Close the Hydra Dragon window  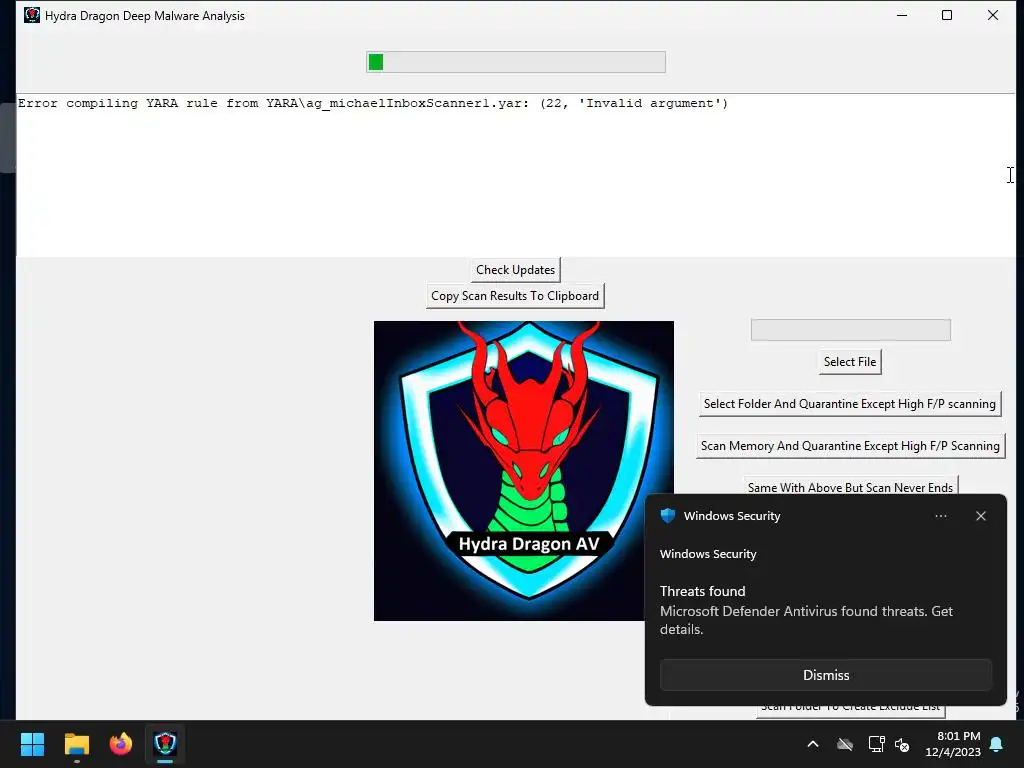pos(993,15)
